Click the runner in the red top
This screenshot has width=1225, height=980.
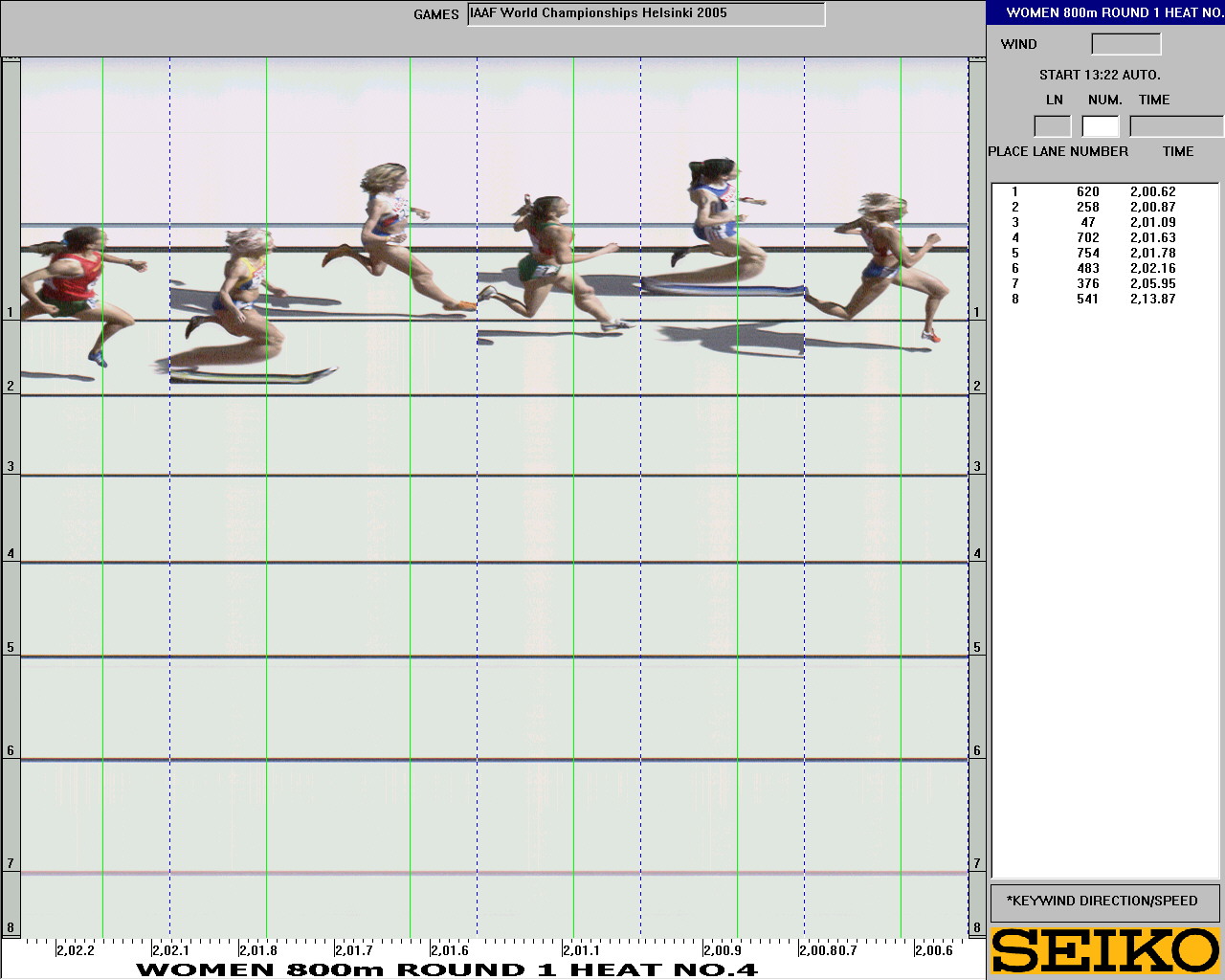click(69, 282)
